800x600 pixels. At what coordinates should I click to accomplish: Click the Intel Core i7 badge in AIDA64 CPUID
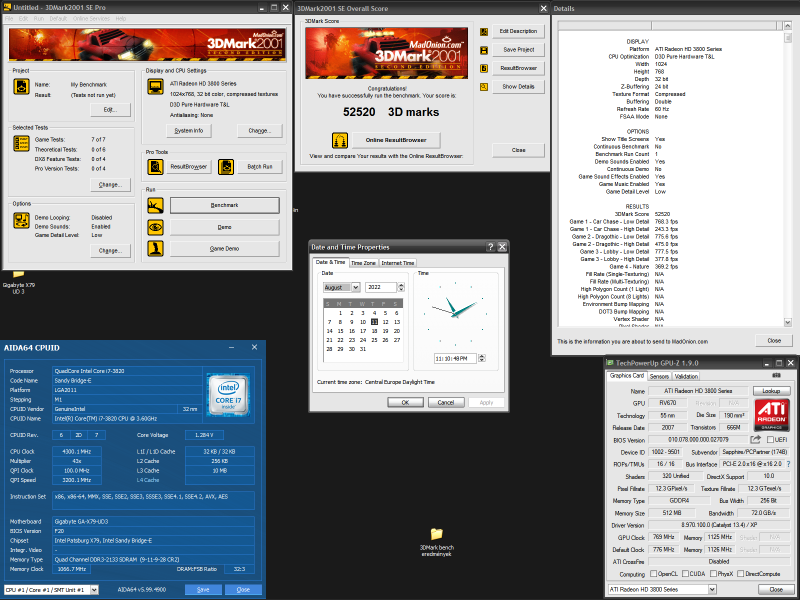point(228,394)
